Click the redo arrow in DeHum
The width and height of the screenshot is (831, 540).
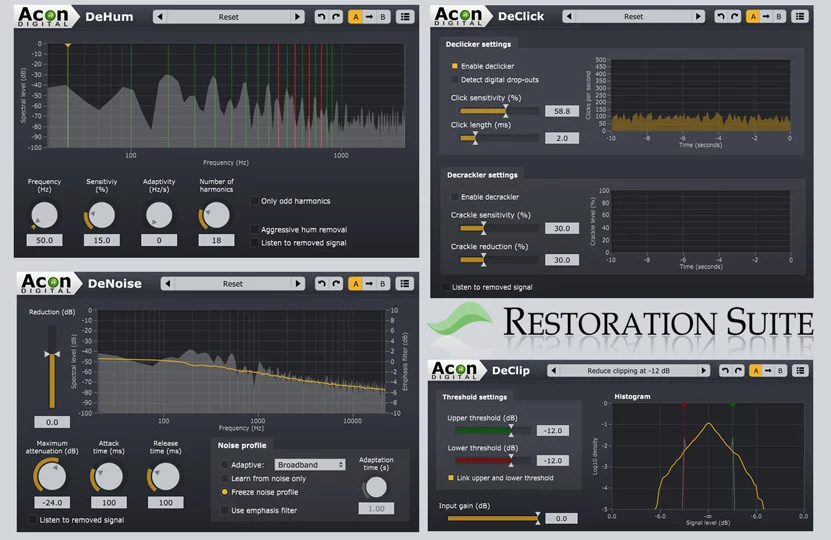coord(336,17)
